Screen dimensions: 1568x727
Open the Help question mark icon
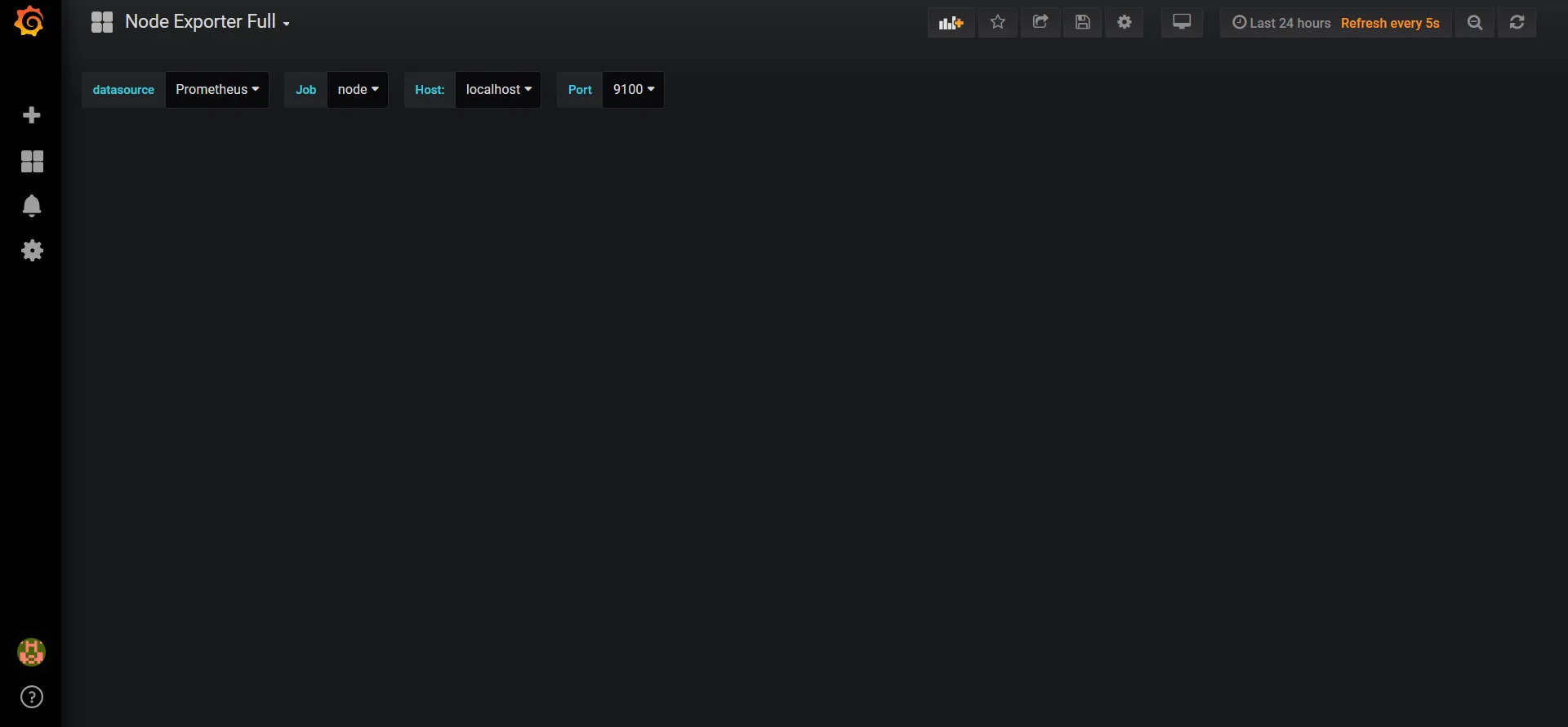tap(32, 697)
